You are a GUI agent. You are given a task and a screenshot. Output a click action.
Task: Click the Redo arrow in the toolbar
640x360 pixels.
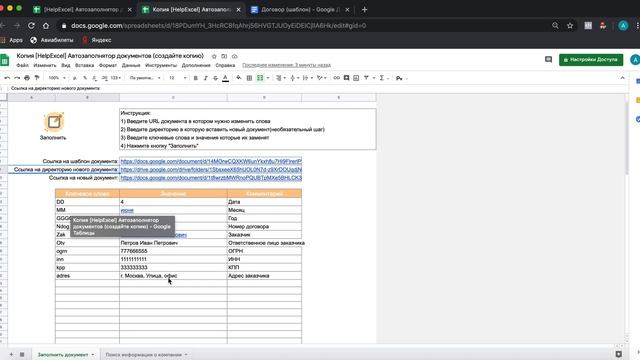pos(17,78)
